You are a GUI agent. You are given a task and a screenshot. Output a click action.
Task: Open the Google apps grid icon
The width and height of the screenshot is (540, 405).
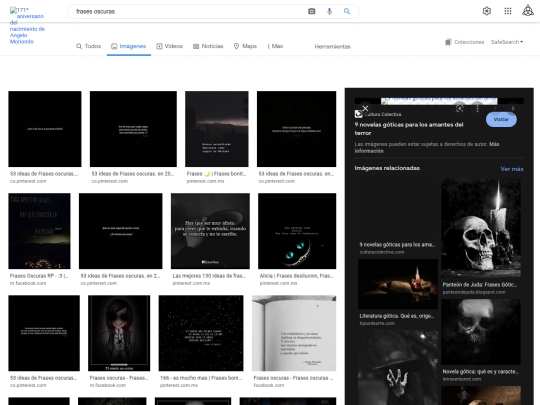(508, 11)
